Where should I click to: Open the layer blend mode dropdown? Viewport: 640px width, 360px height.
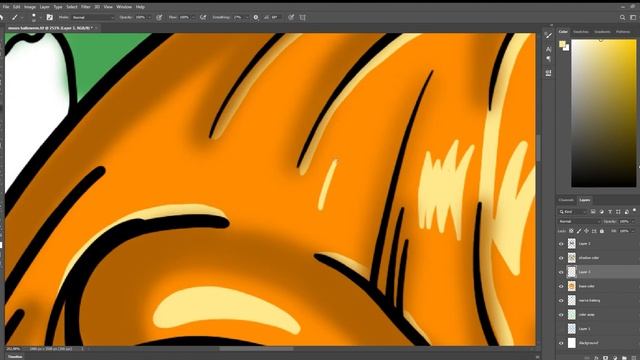(x=579, y=221)
